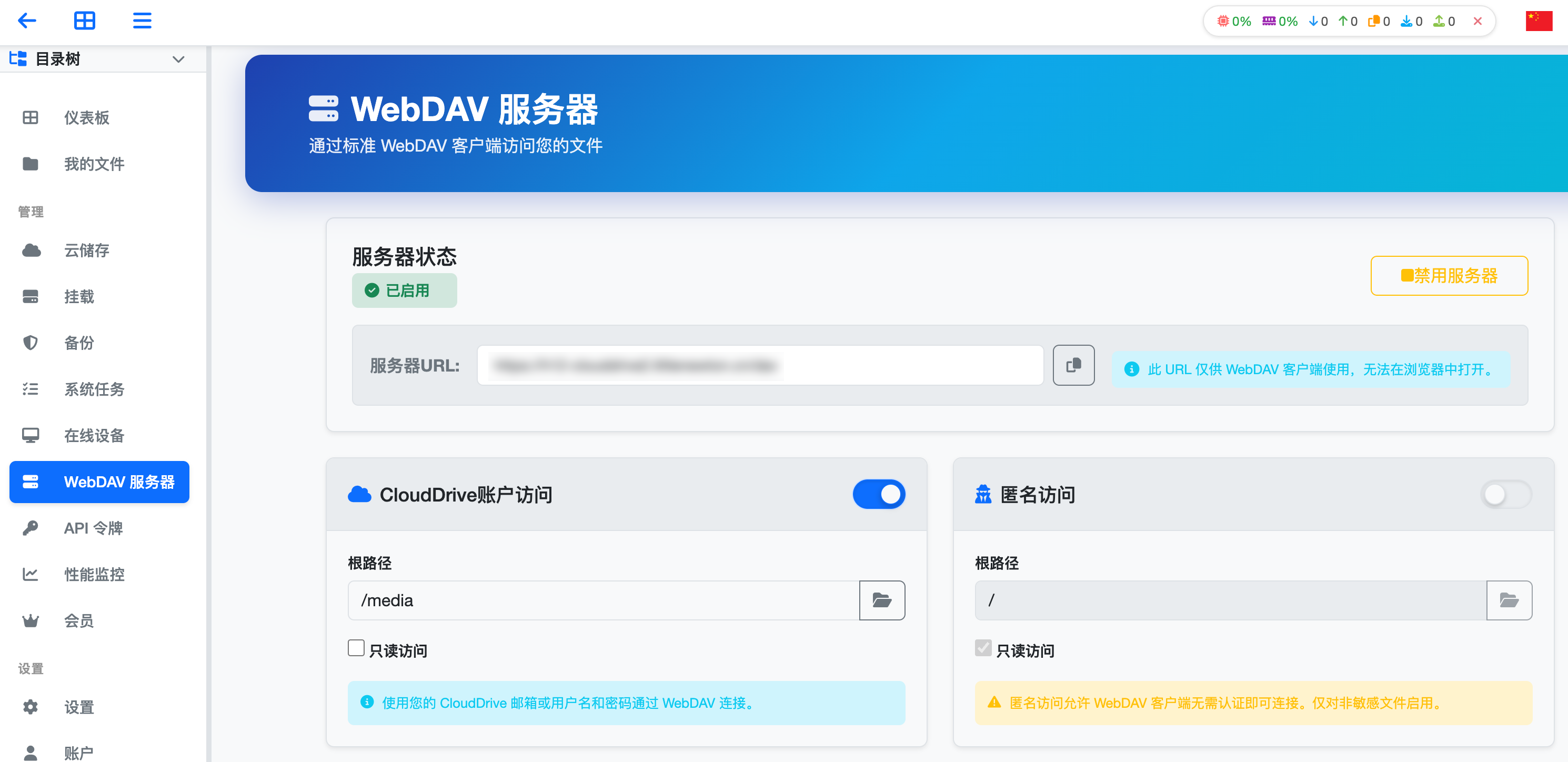Open folder browser for anonymous root path
Screen dimensions: 1568x762
click(x=1509, y=600)
